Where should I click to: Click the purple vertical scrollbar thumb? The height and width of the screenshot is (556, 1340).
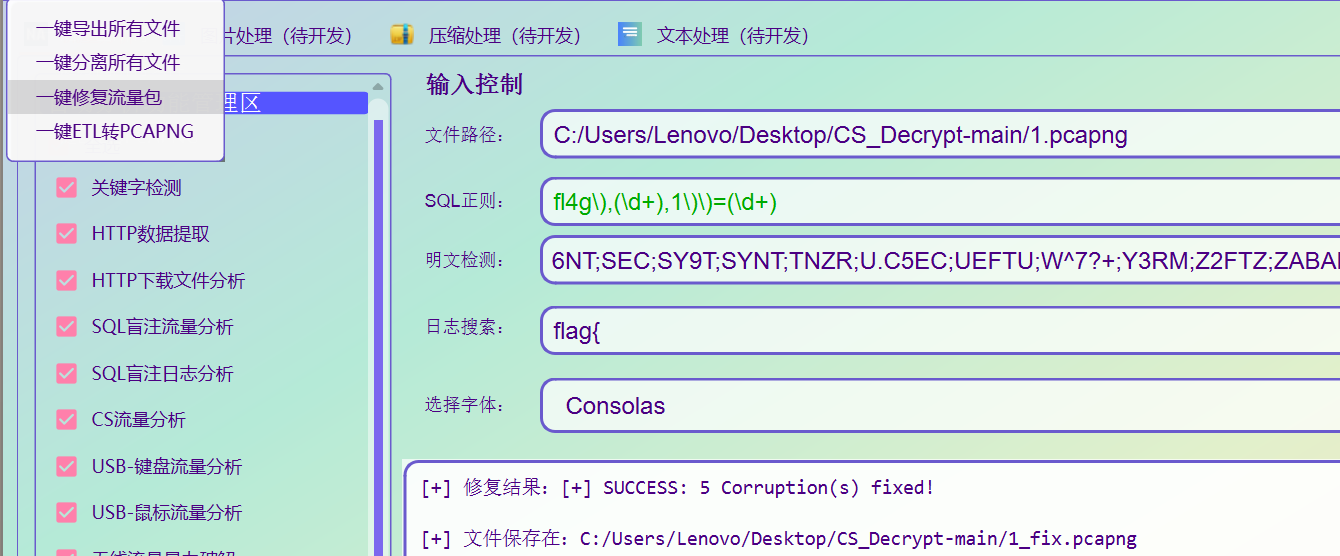(x=379, y=337)
